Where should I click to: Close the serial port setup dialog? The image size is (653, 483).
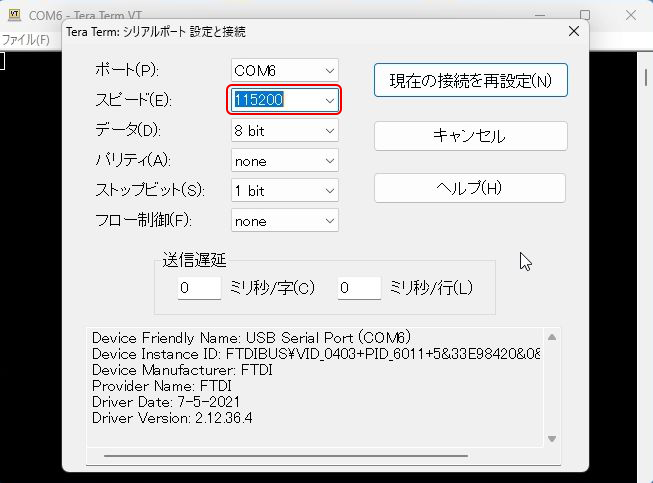[573, 31]
